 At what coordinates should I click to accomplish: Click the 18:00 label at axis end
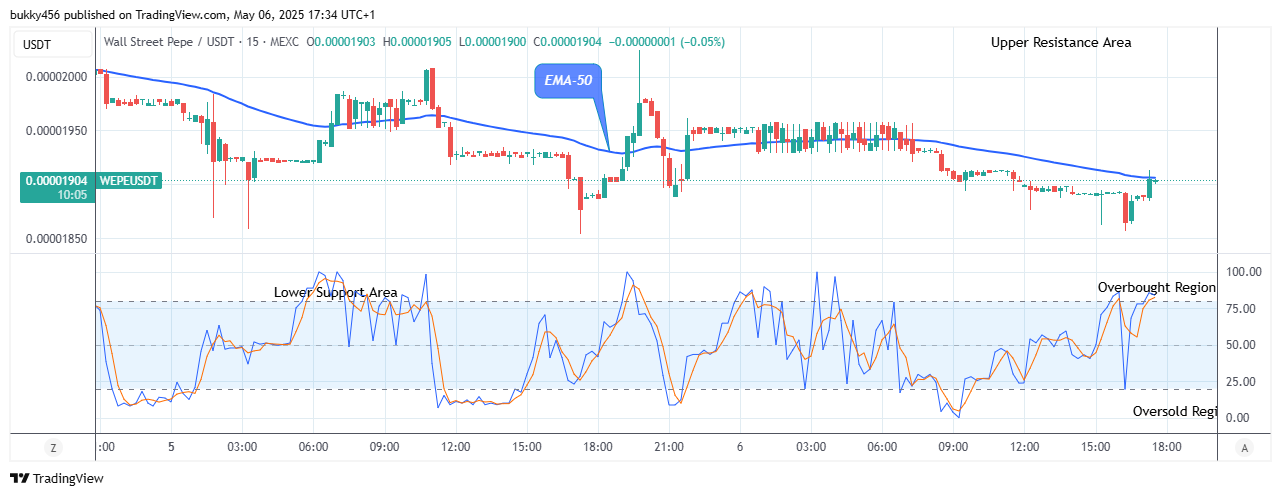click(1167, 447)
